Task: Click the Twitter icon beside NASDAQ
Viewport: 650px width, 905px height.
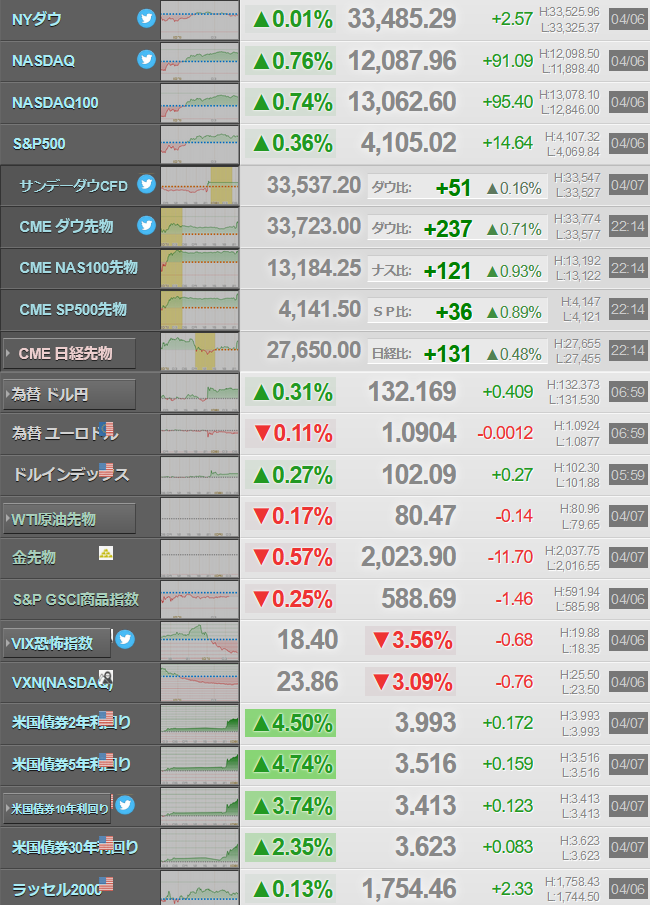Action: [x=146, y=59]
